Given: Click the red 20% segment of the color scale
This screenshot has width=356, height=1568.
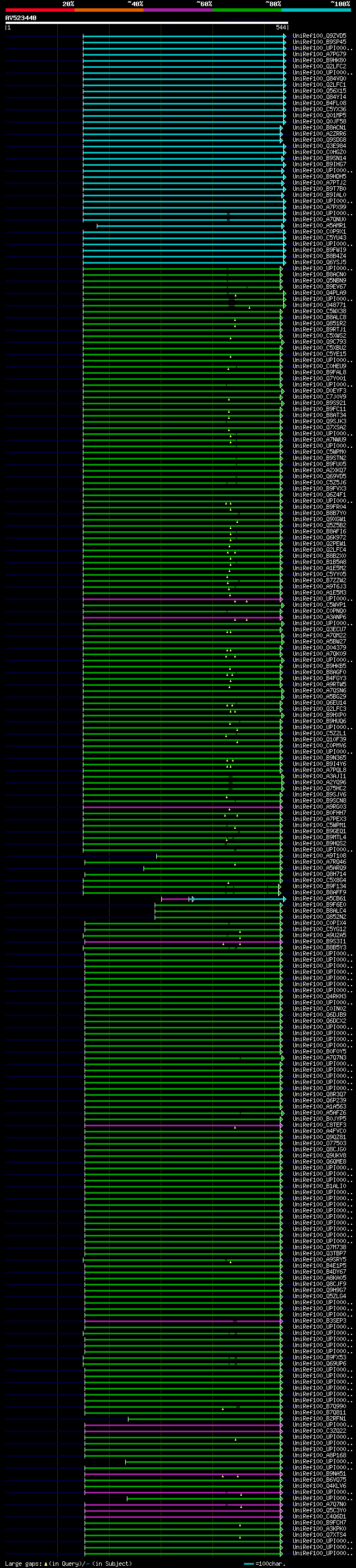Looking at the screenshot, I should click(39, 10).
